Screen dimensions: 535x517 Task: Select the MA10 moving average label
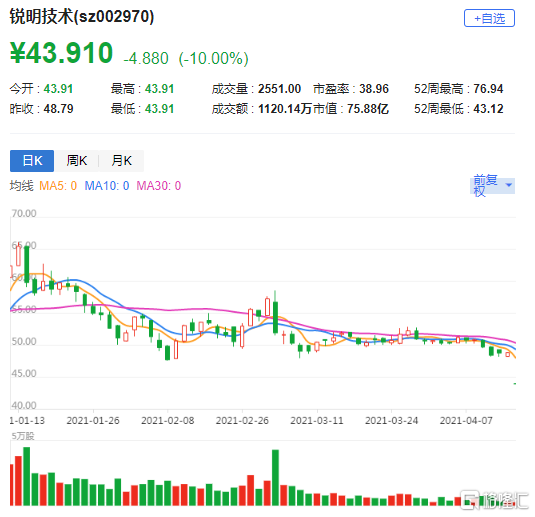[107, 186]
